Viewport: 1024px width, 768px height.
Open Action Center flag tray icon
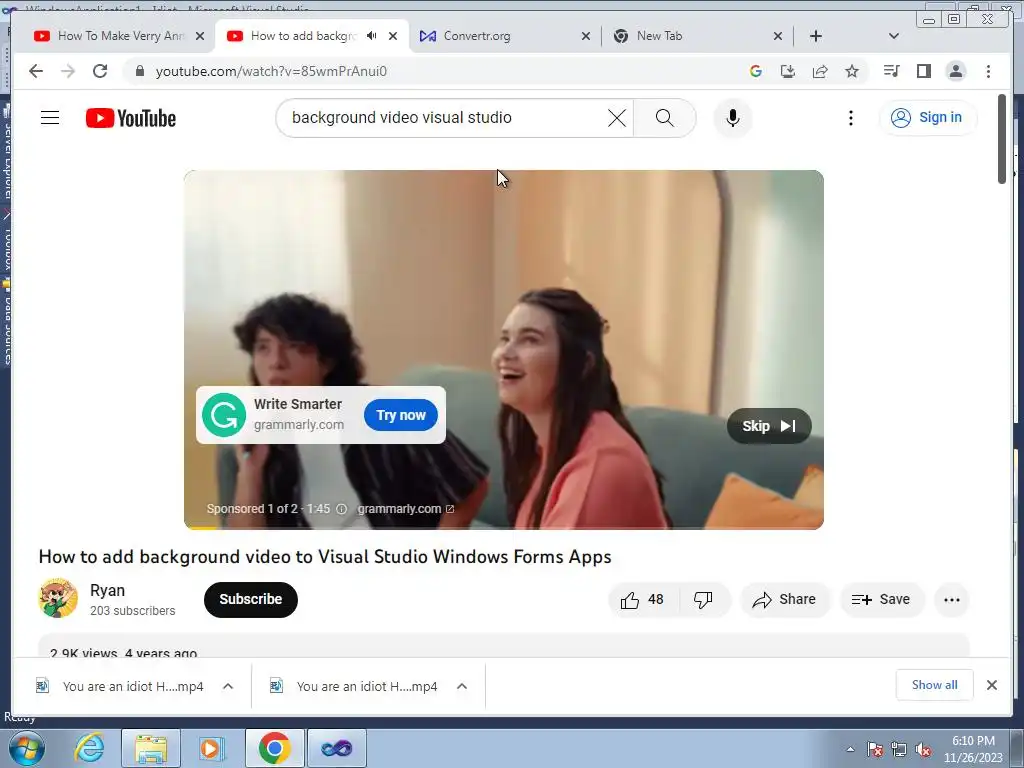[x=875, y=750]
